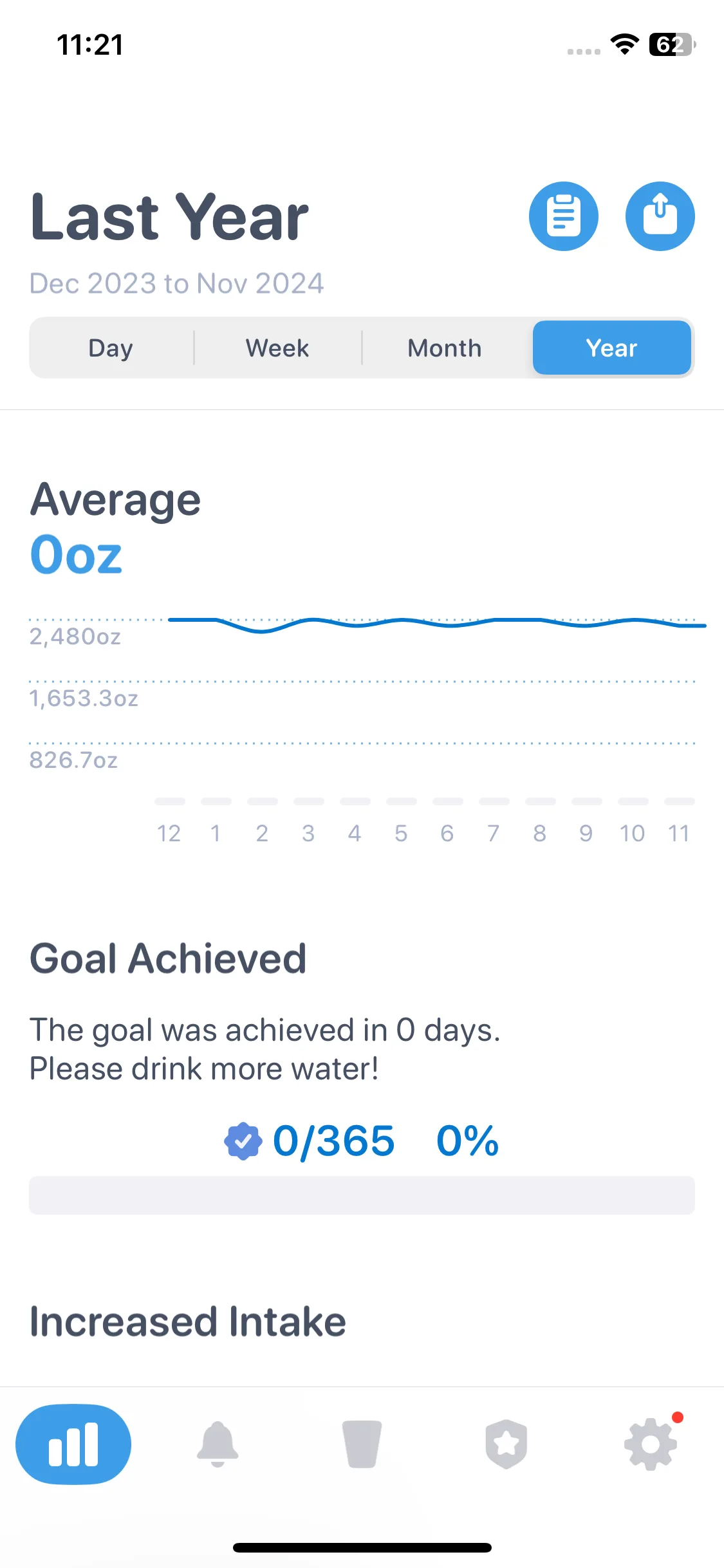Open the statistics bar chart tab
The width and height of the screenshot is (724, 1568).
(73, 1444)
